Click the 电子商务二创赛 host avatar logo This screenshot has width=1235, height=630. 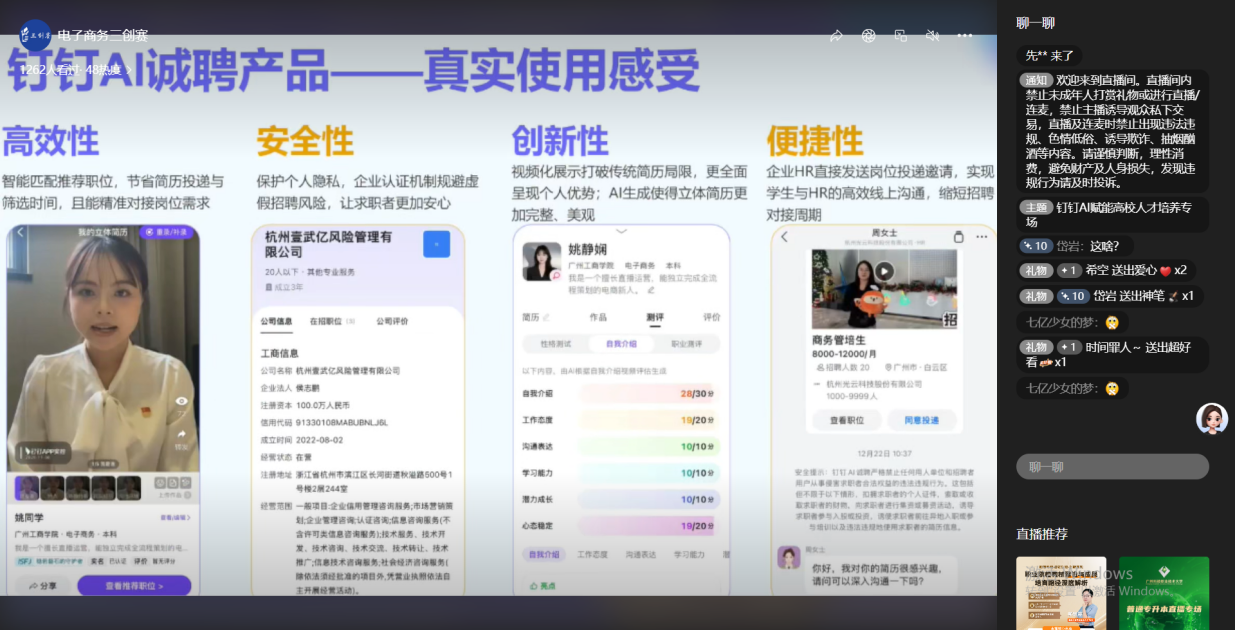click(x=35, y=35)
